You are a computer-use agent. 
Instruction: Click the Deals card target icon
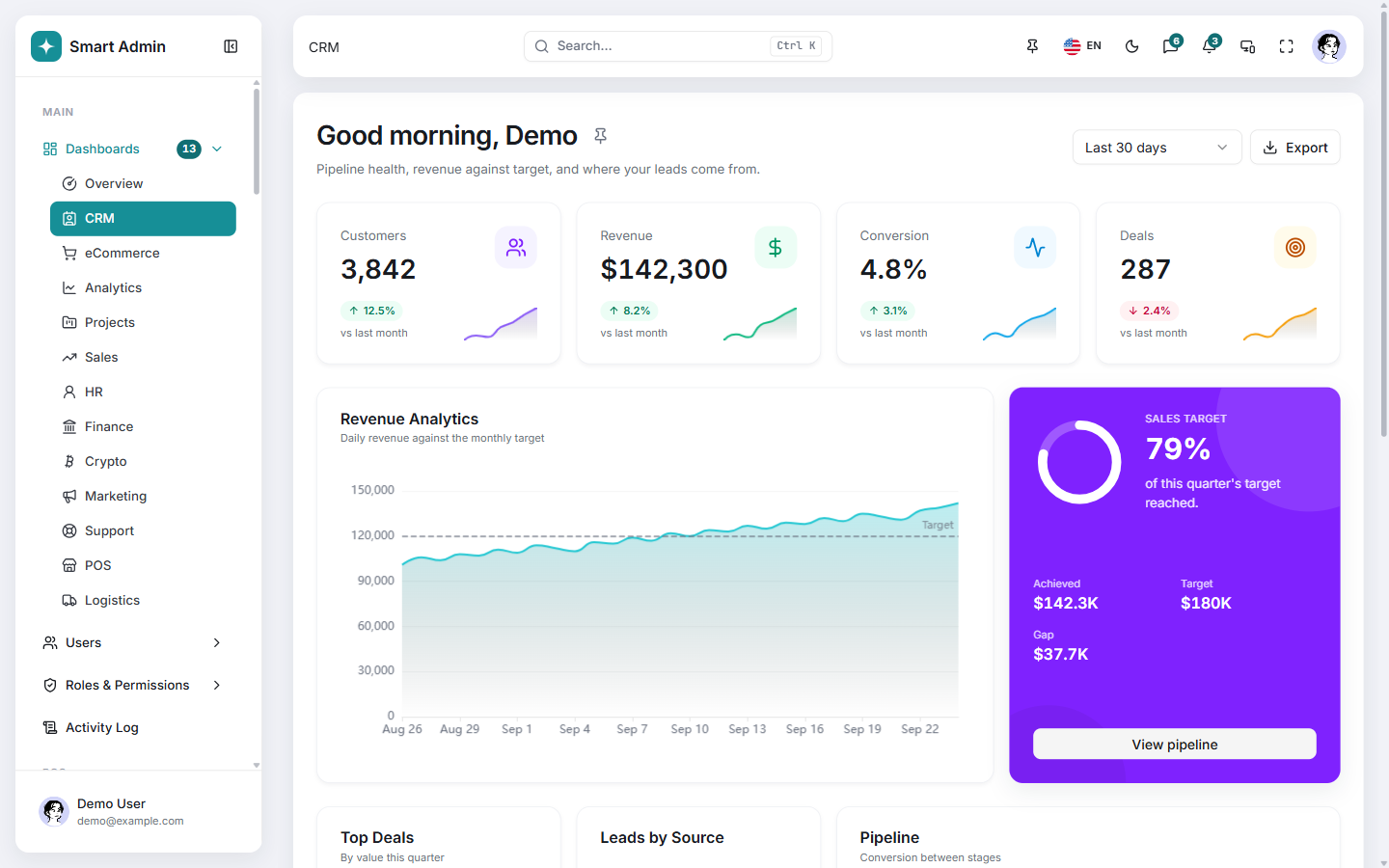1295,248
